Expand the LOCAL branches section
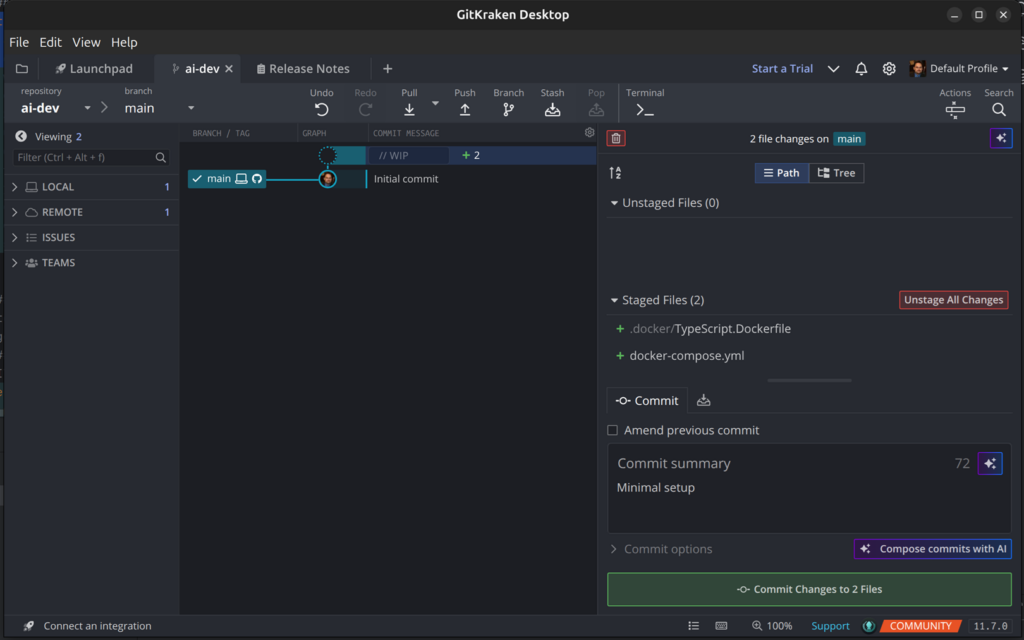 pos(15,187)
